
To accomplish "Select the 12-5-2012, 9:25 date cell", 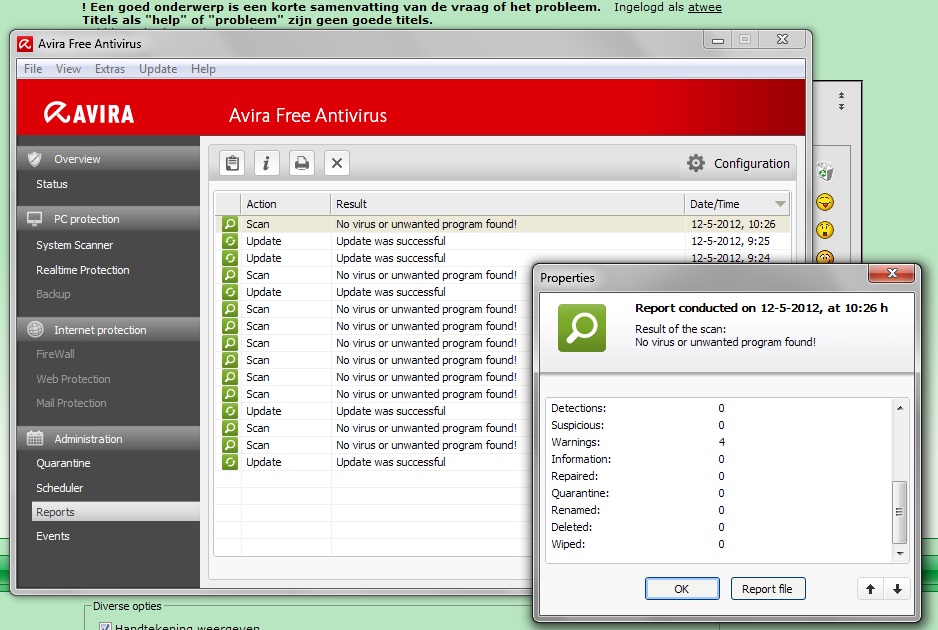I will [730, 241].
